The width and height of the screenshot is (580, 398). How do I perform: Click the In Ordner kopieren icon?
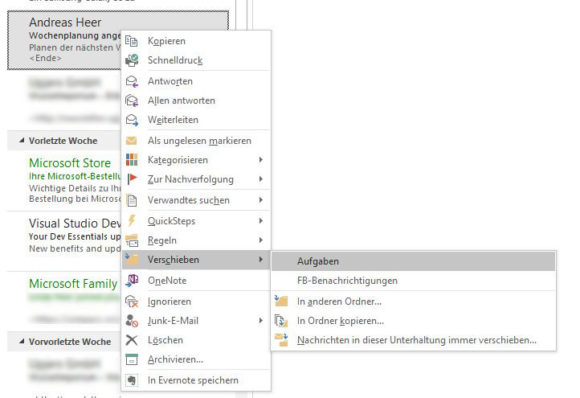click(x=281, y=320)
